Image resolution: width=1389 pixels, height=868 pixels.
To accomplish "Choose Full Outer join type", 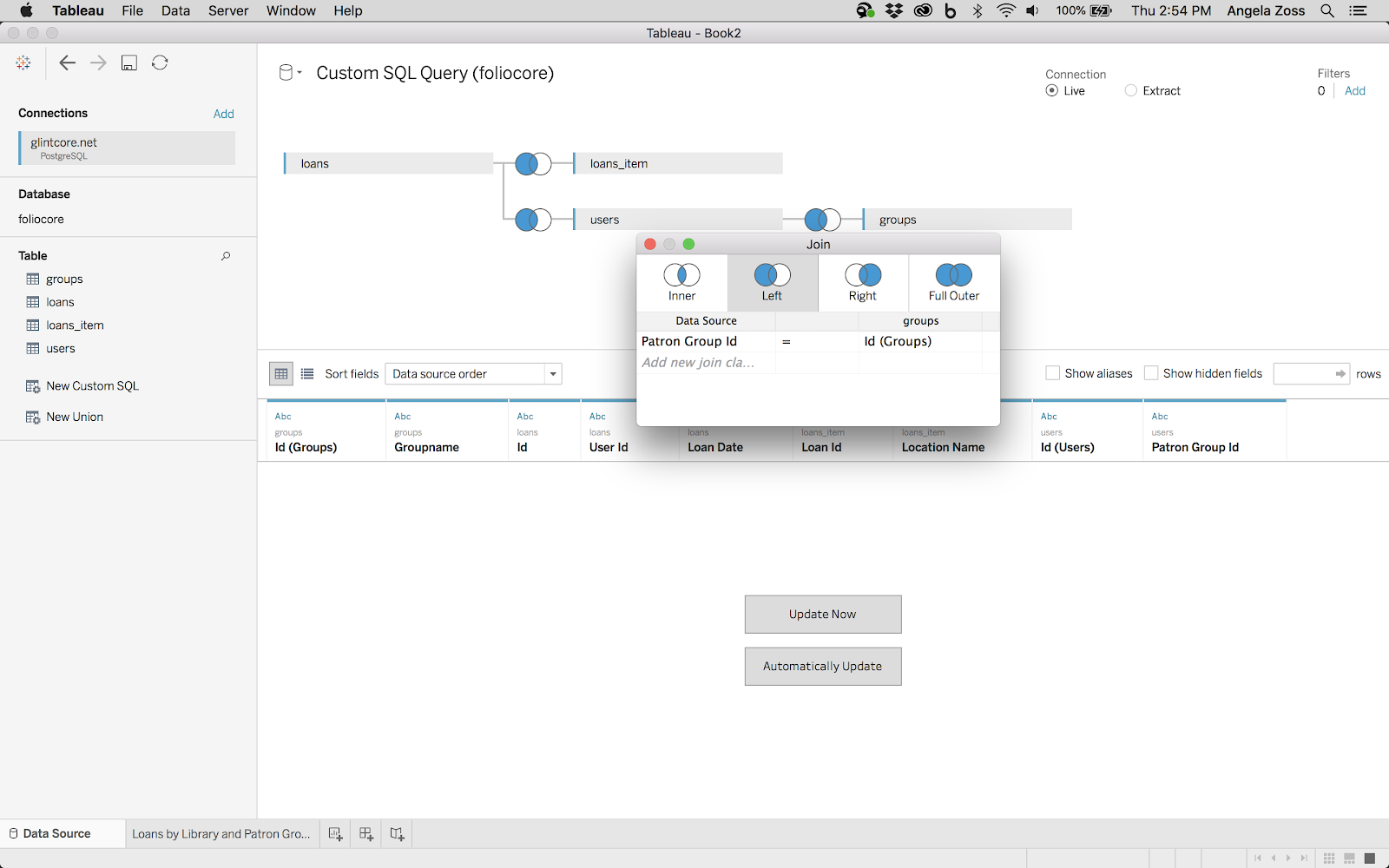I will click(x=954, y=283).
